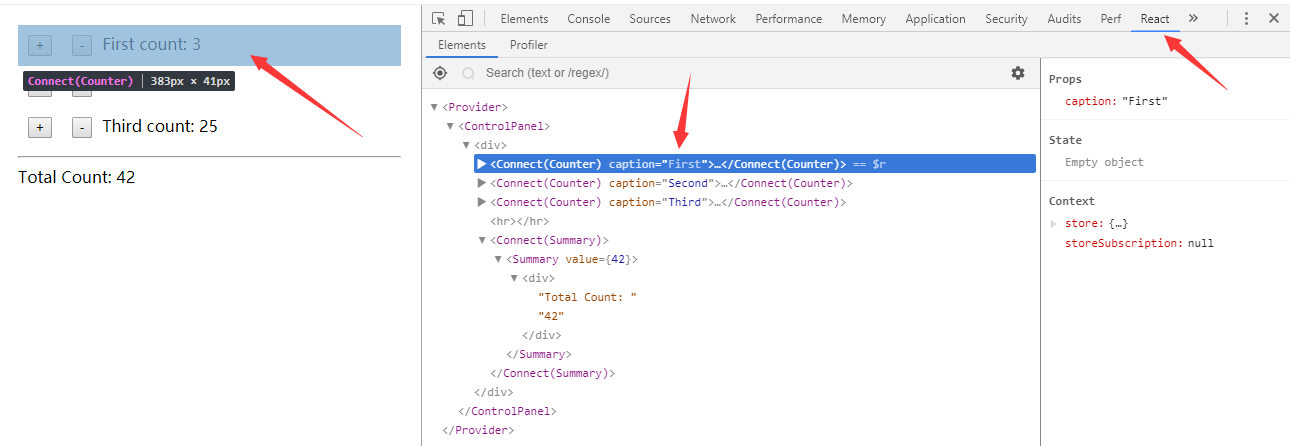Viewport: 1290px width, 446px height.
Task: Expand the Connect(Counter) First node
Action: pyautogui.click(x=482, y=164)
